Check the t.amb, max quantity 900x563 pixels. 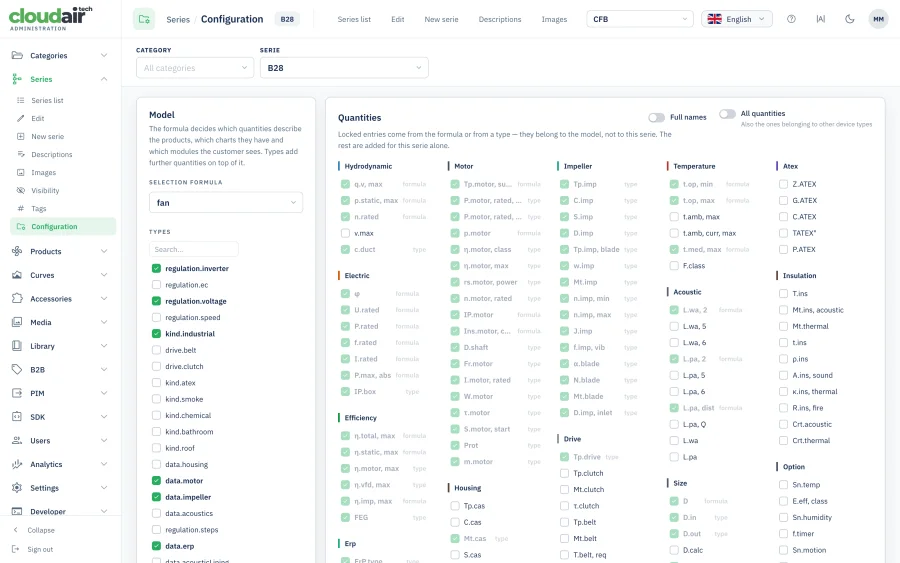click(x=674, y=217)
